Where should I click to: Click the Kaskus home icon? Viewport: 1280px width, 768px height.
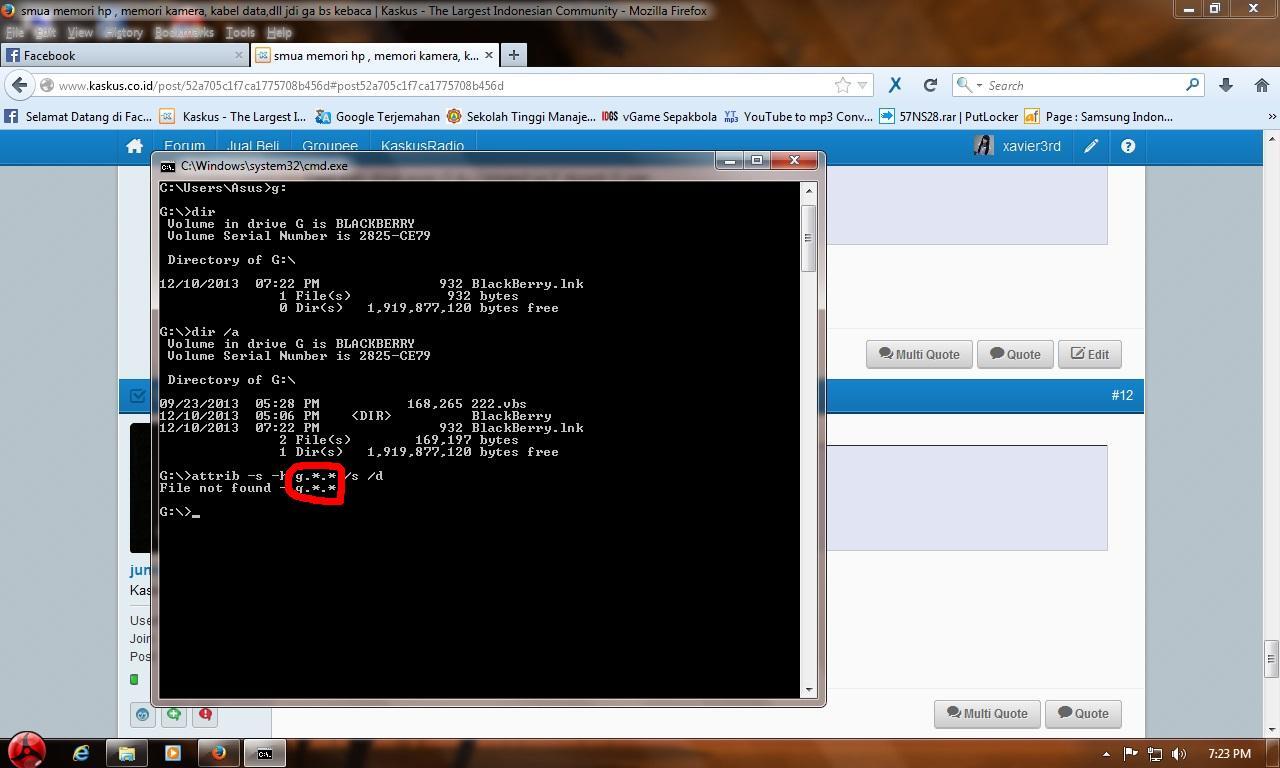click(134, 146)
